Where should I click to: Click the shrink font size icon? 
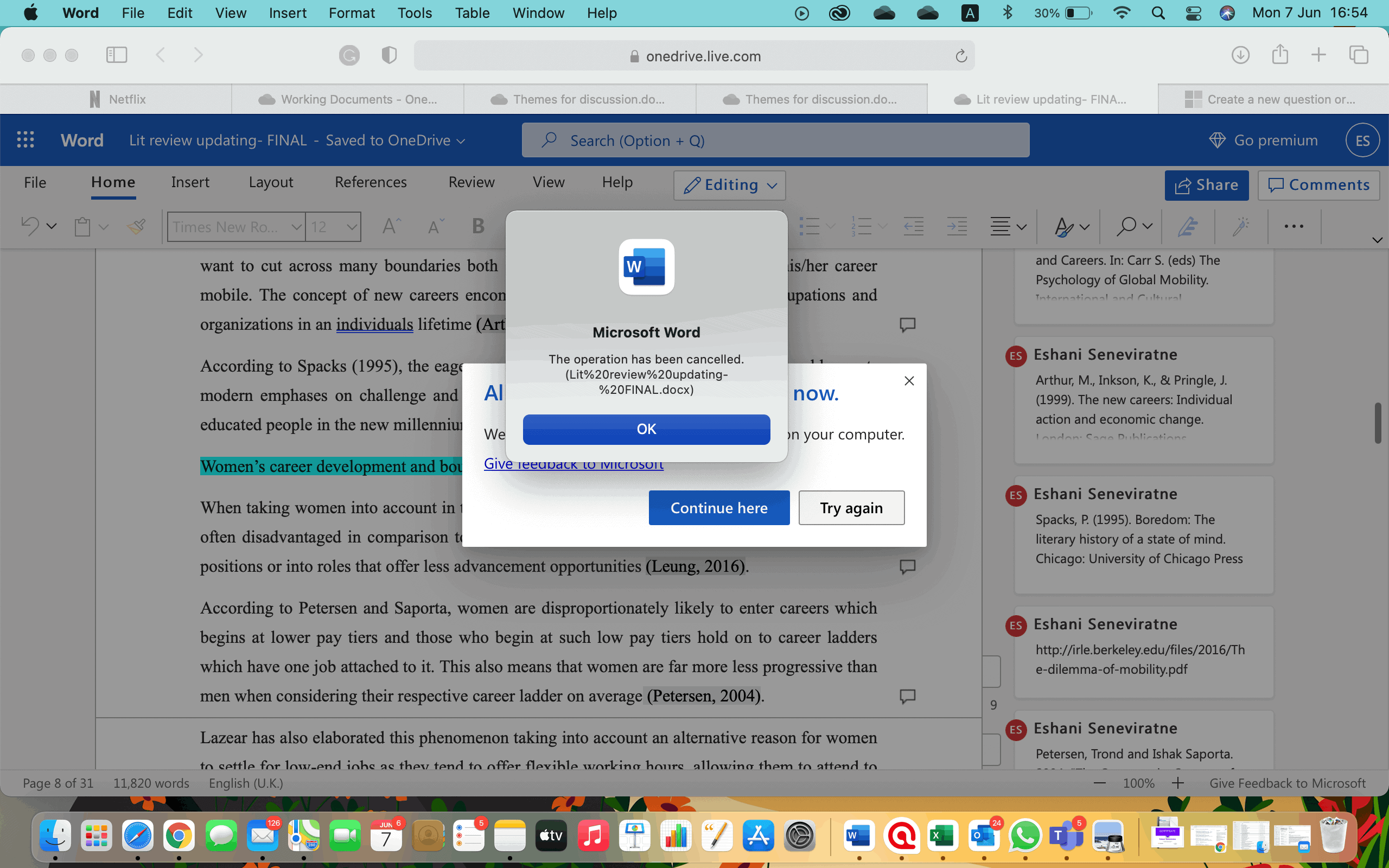(436, 226)
